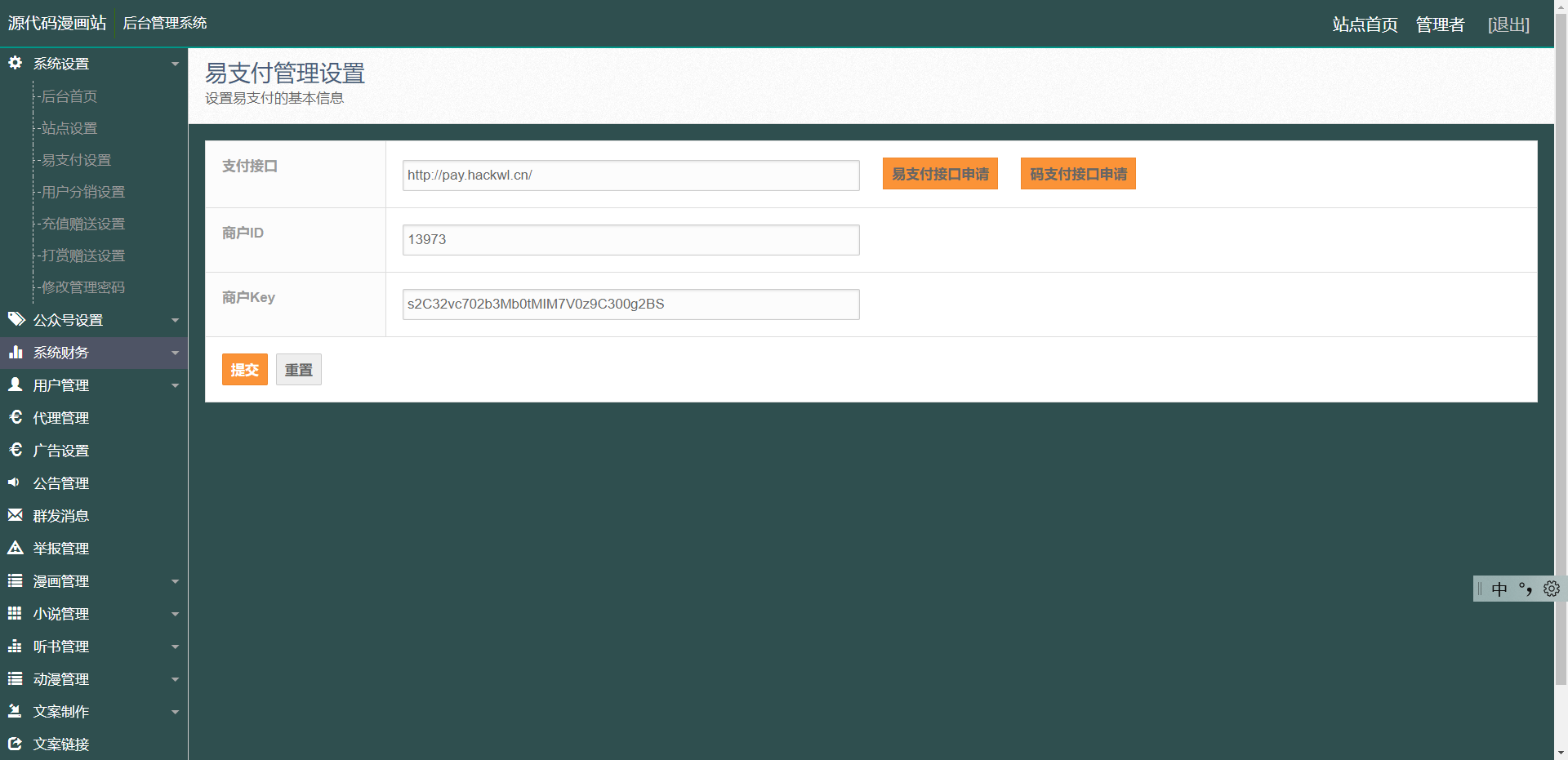
Task: Select the 站点设置 submenu item
Action: click(x=69, y=128)
